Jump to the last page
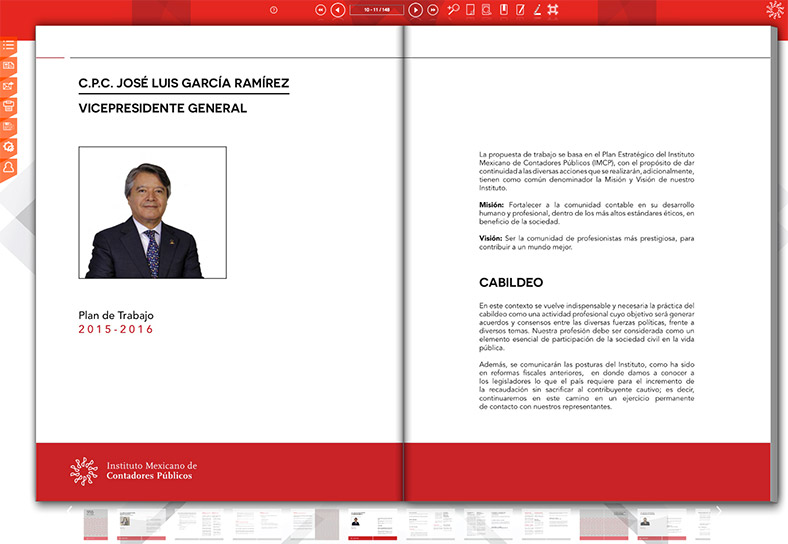Image resolution: width=788 pixels, height=544 pixels. pyautogui.click(x=432, y=10)
